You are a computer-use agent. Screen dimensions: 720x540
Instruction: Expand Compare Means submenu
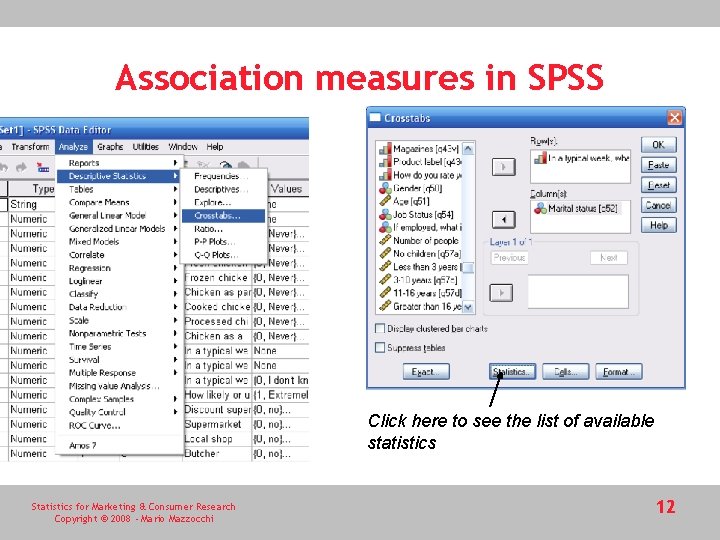(119, 202)
